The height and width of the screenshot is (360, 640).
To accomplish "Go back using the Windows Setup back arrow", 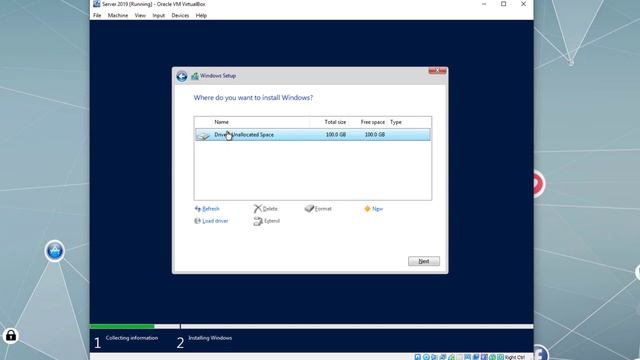I will [x=182, y=76].
